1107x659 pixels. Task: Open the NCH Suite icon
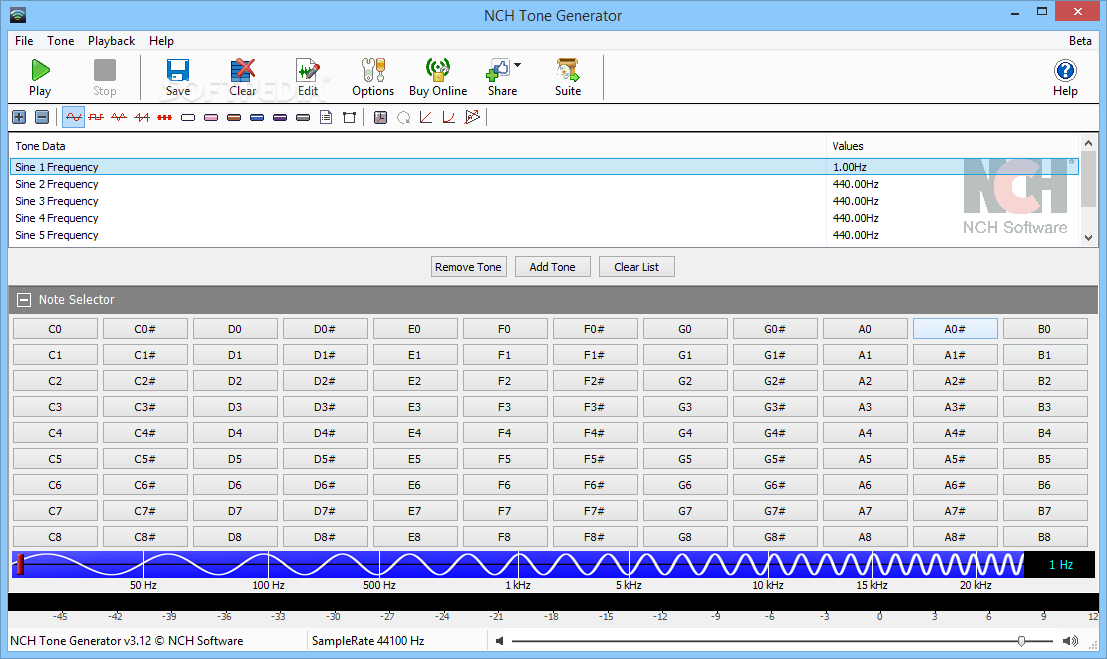[568, 77]
